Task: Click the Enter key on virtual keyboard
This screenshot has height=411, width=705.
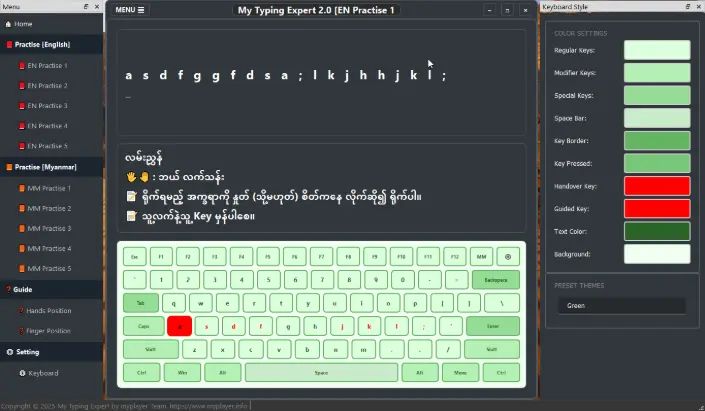Action: click(493, 326)
